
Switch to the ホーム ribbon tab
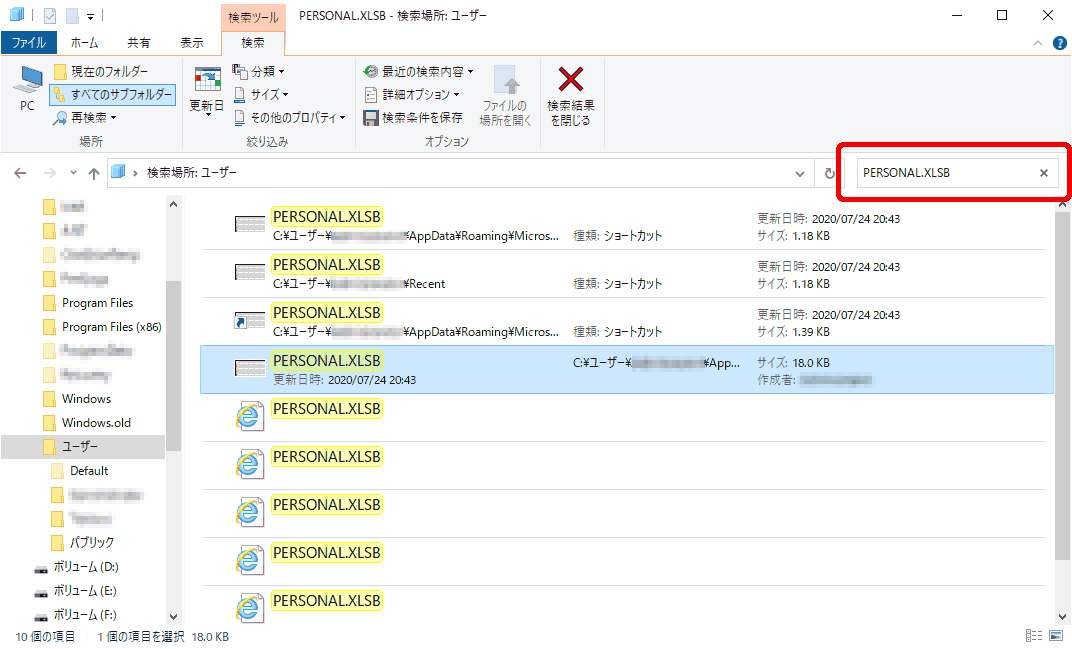(x=84, y=42)
